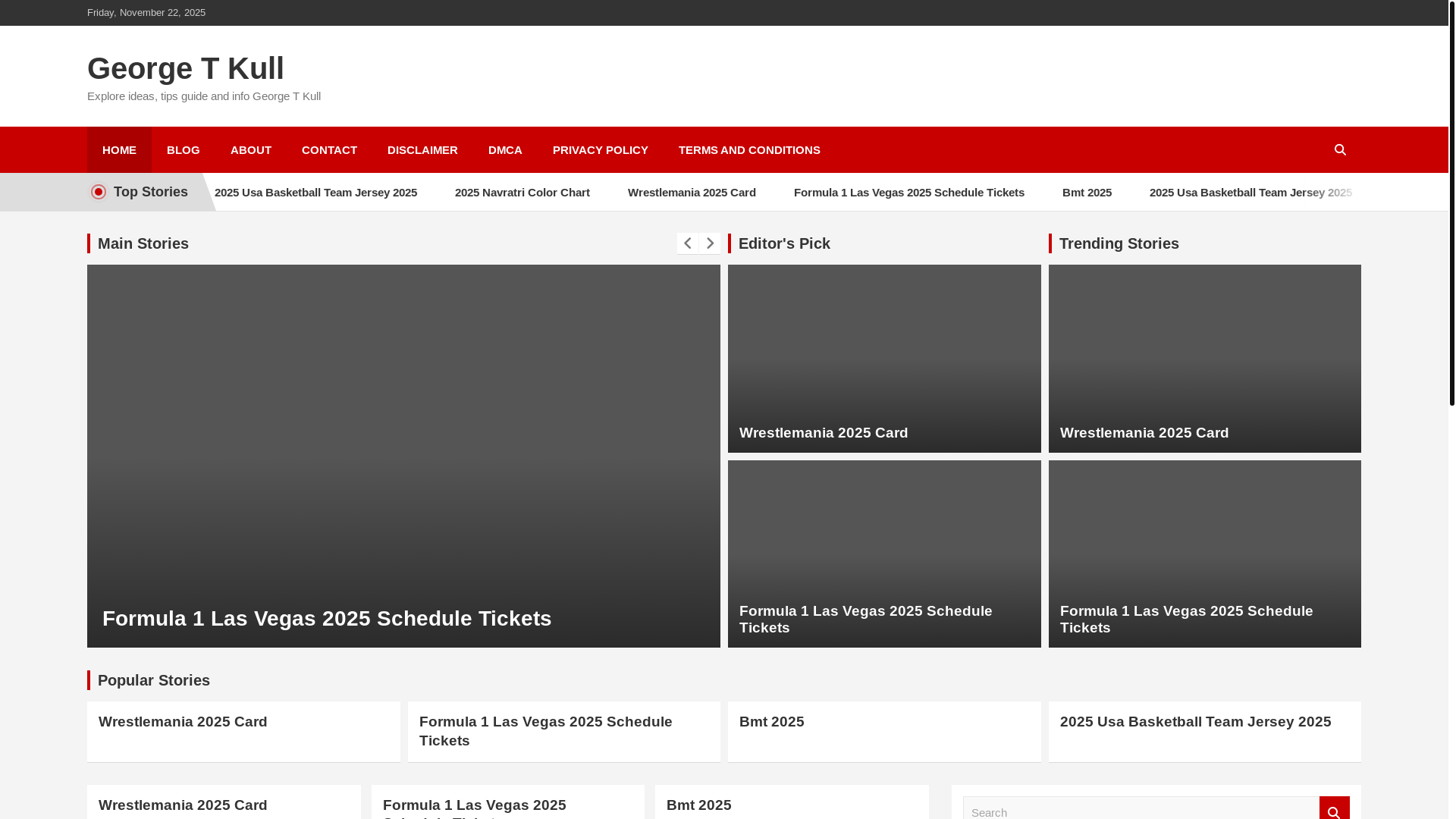Open the PRIVACY POLICY page

coord(601,150)
